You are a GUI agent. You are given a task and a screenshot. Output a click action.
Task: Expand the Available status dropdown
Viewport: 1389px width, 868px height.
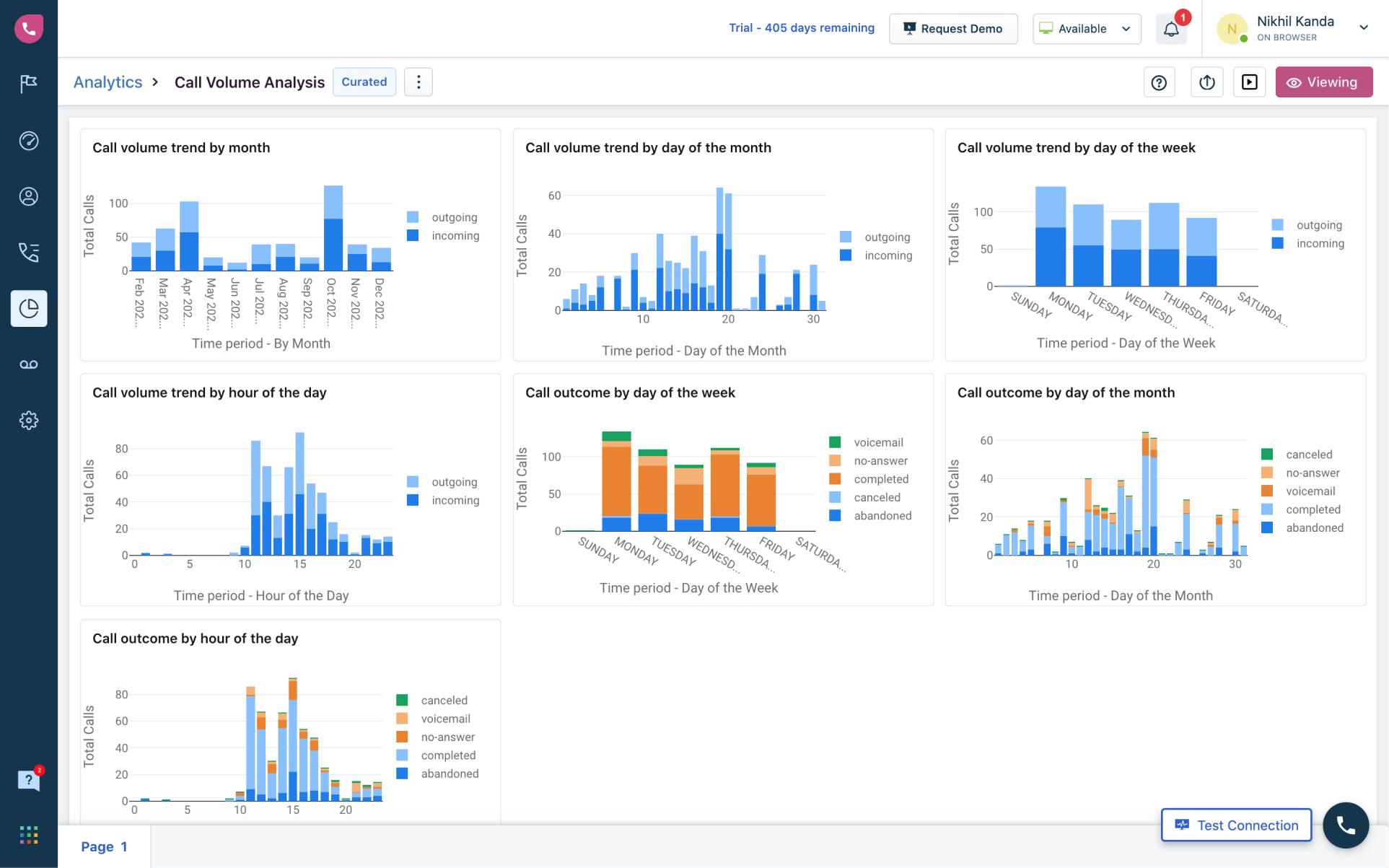tap(1086, 29)
